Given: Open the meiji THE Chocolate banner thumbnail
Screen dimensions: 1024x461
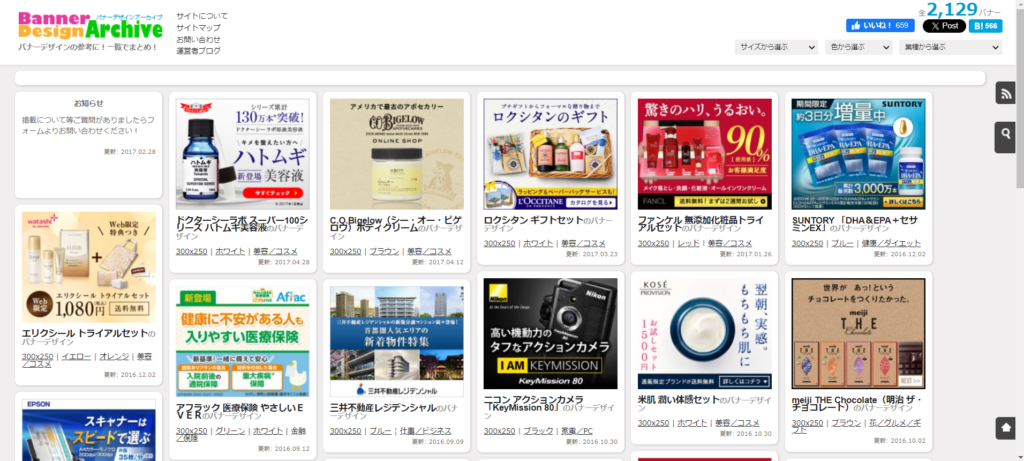Looking at the screenshot, I should pos(859,334).
